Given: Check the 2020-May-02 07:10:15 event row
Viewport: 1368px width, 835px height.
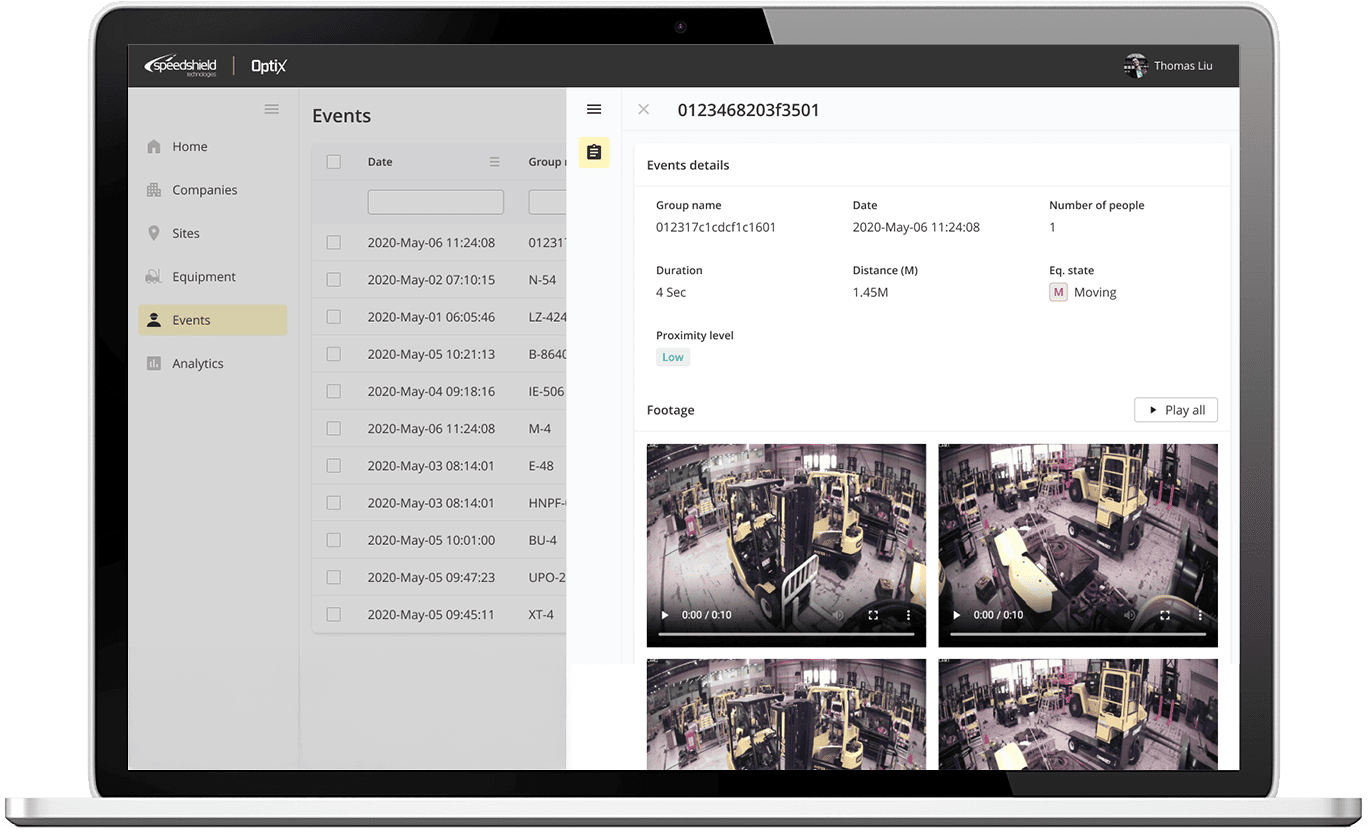Looking at the screenshot, I should 334,280.
